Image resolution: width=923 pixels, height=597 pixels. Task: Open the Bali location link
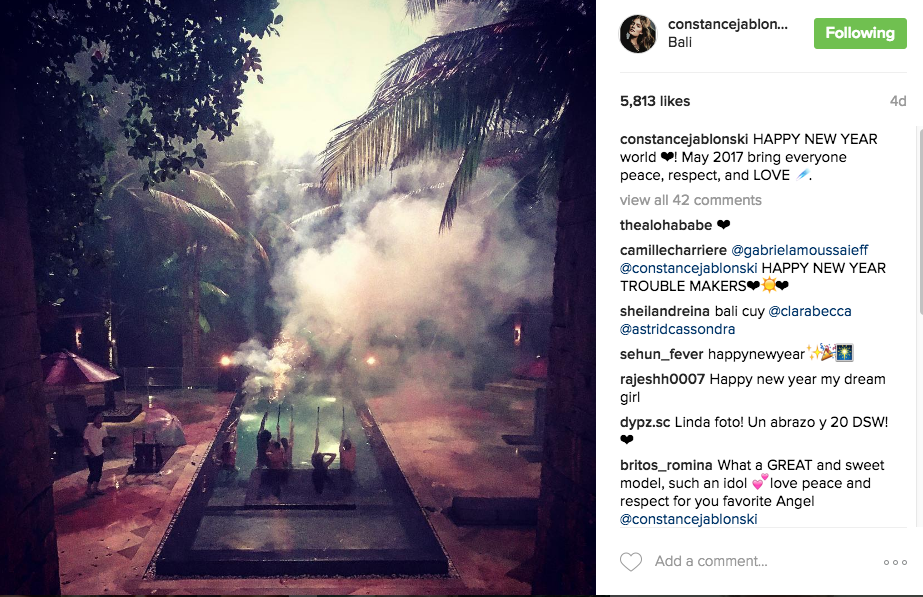click(x=680, y=42)
